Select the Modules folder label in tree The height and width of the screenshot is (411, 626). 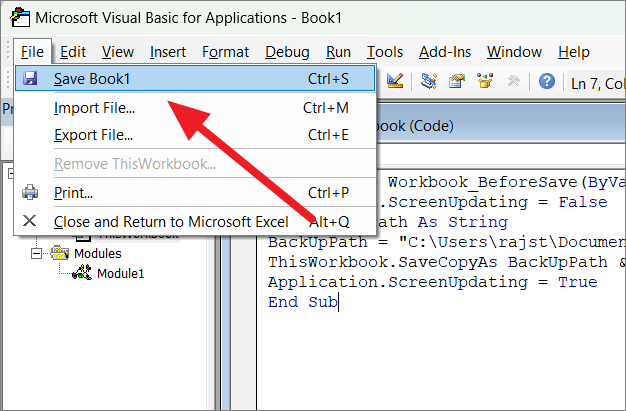[97, 253]
